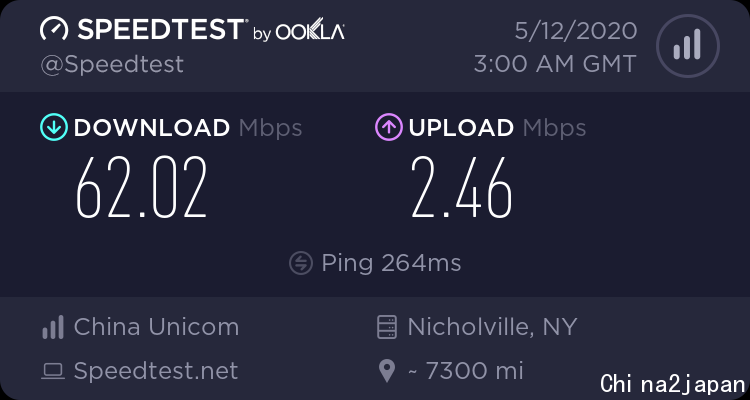
Task: Open the Speedtest.net link
Action: click(x=156, y=371)
